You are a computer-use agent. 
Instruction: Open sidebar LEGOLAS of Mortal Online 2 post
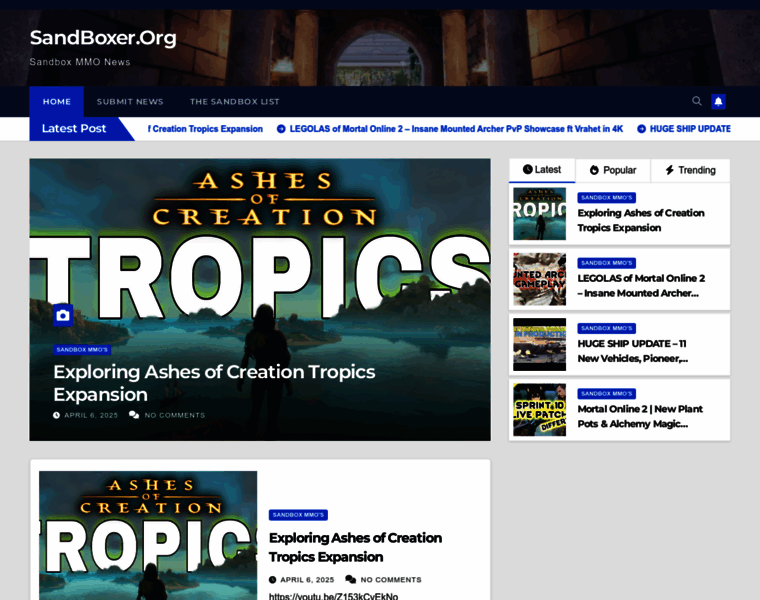(641, 285)
